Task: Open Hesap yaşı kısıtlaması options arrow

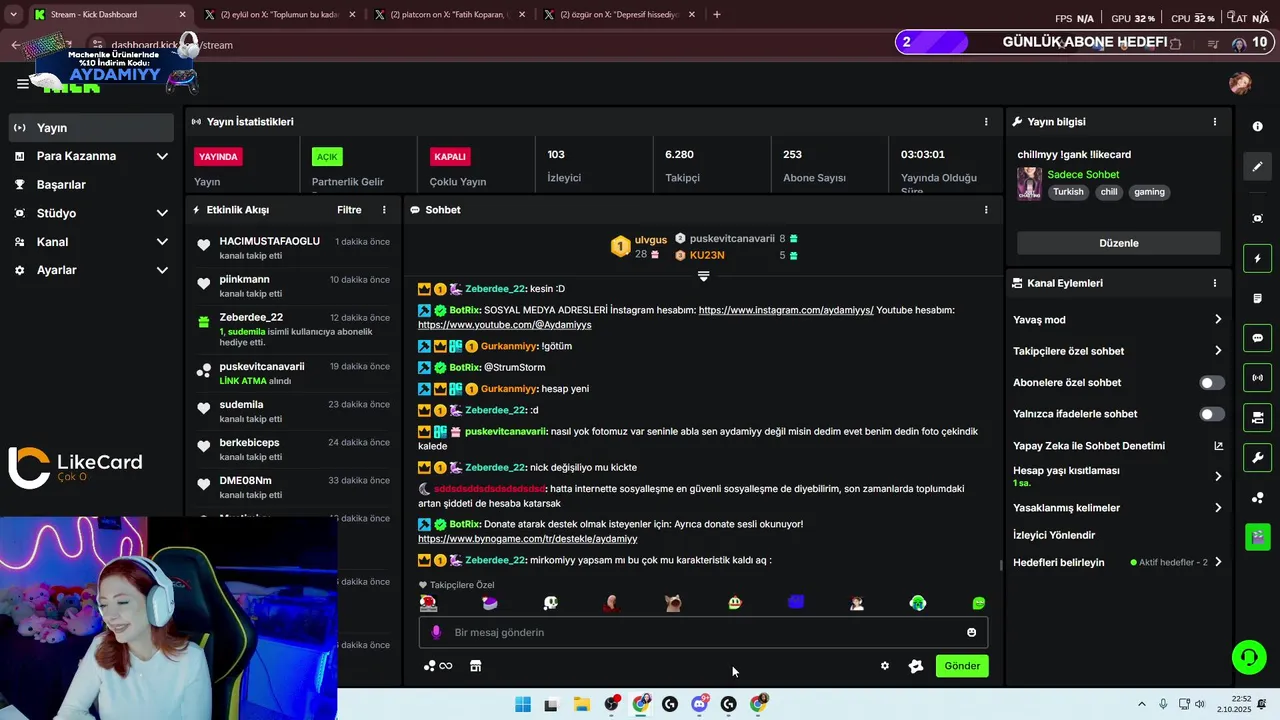Action: 1217,476
